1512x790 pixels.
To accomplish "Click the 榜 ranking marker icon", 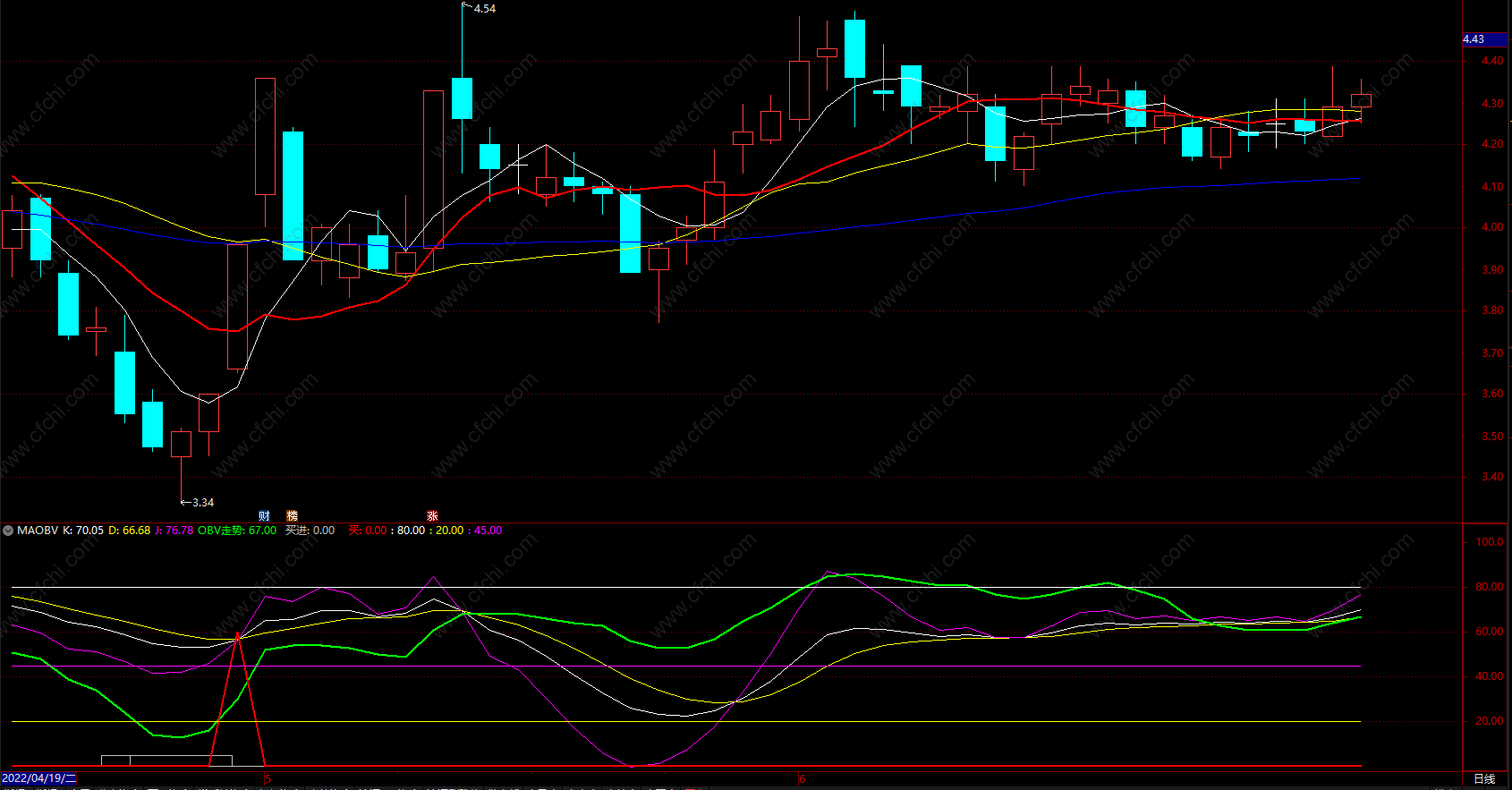I will tap(292, 516).
